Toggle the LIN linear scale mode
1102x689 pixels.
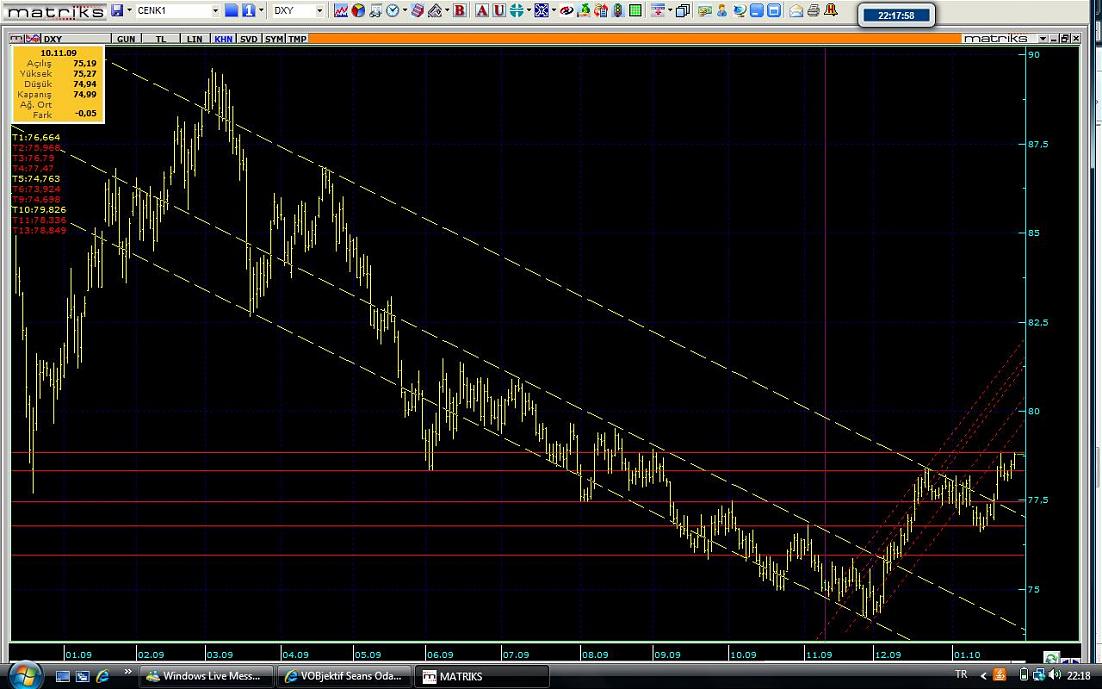[x=194, y=39]
